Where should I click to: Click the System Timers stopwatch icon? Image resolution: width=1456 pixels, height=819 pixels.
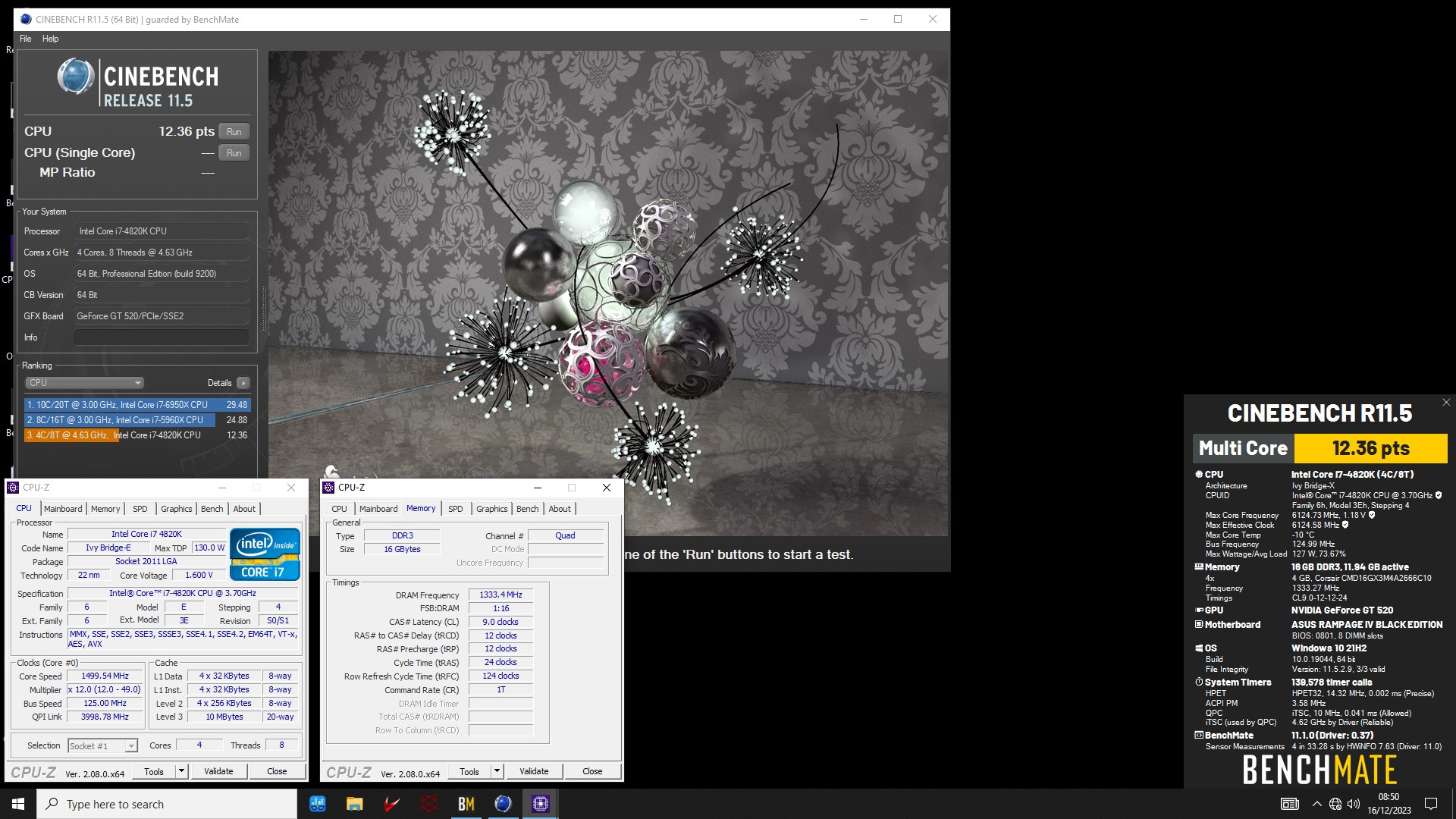1199,682
